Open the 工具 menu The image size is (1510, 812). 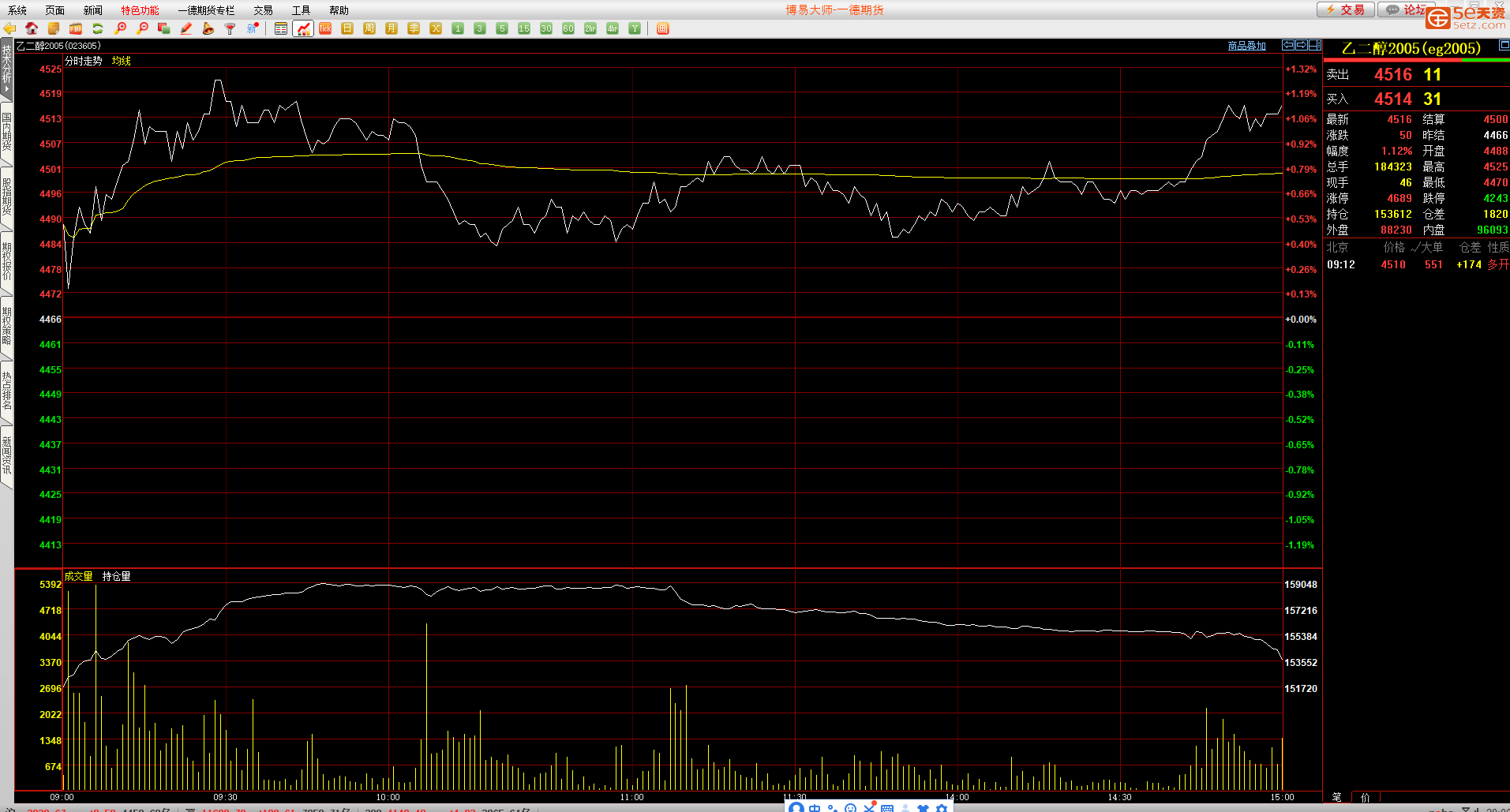click(x=301, y=10)
